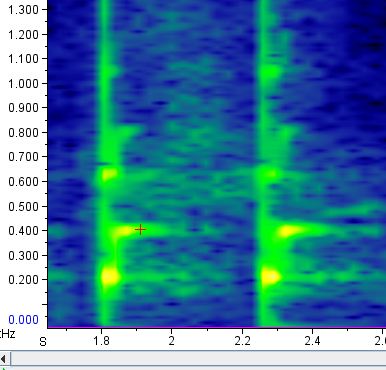The height and width of the screenshot is (370, 386).
Task: Click the 2.2 time axis label
Action: click(242, 341)
